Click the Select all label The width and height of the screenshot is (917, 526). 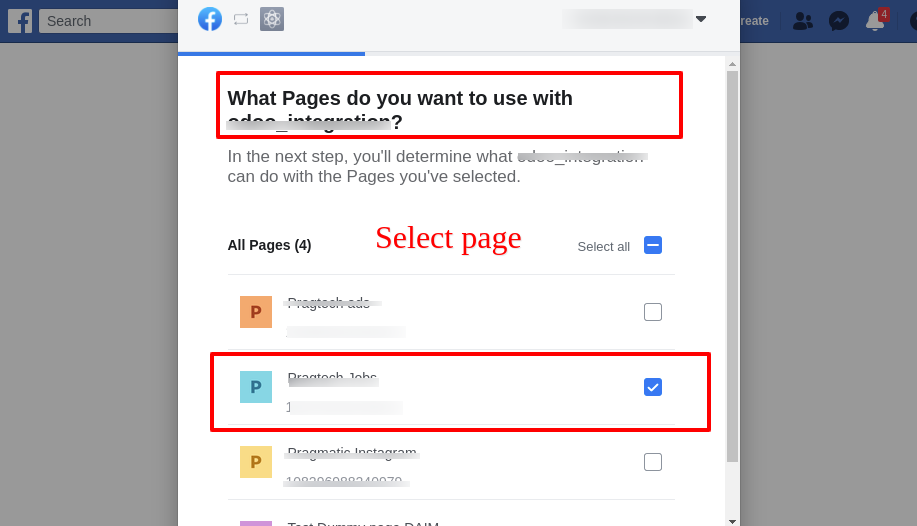(x=604, y=246)
